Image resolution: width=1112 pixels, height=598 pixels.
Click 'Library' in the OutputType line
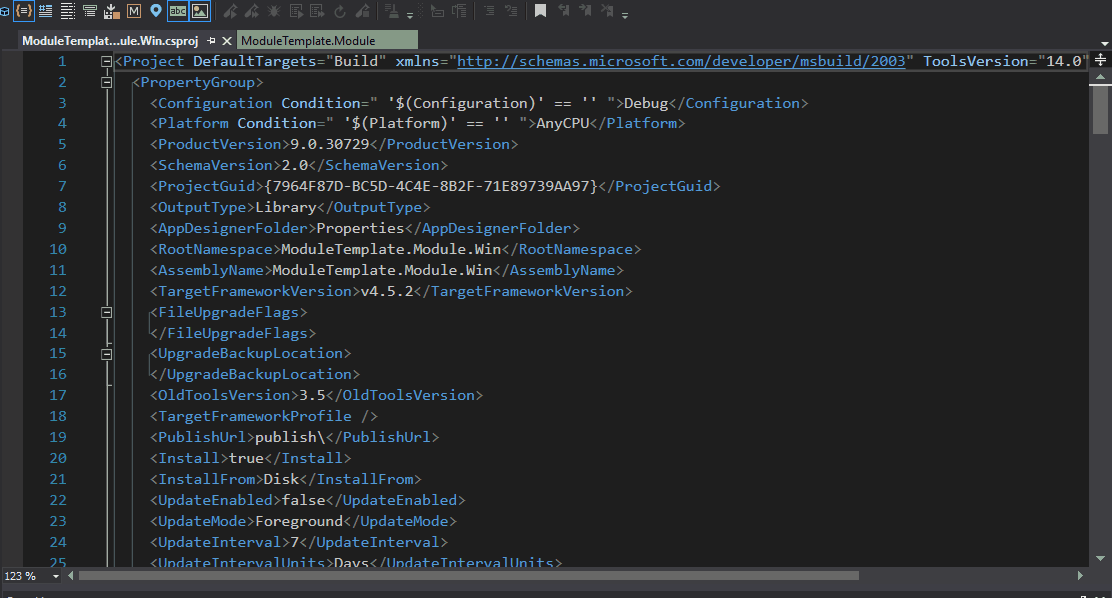point(286,208)
